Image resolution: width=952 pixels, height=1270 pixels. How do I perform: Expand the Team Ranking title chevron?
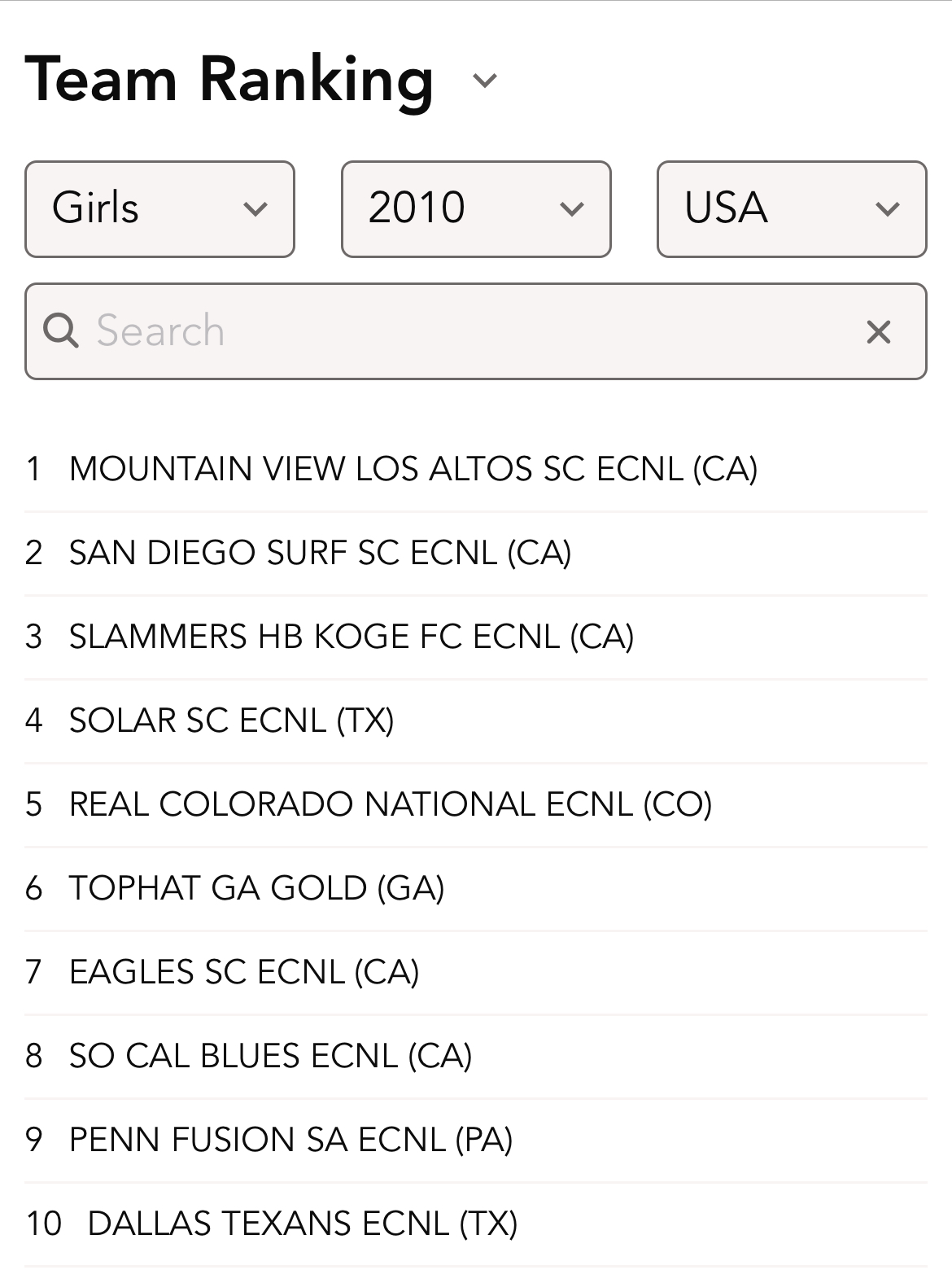[x=485, y=81]
